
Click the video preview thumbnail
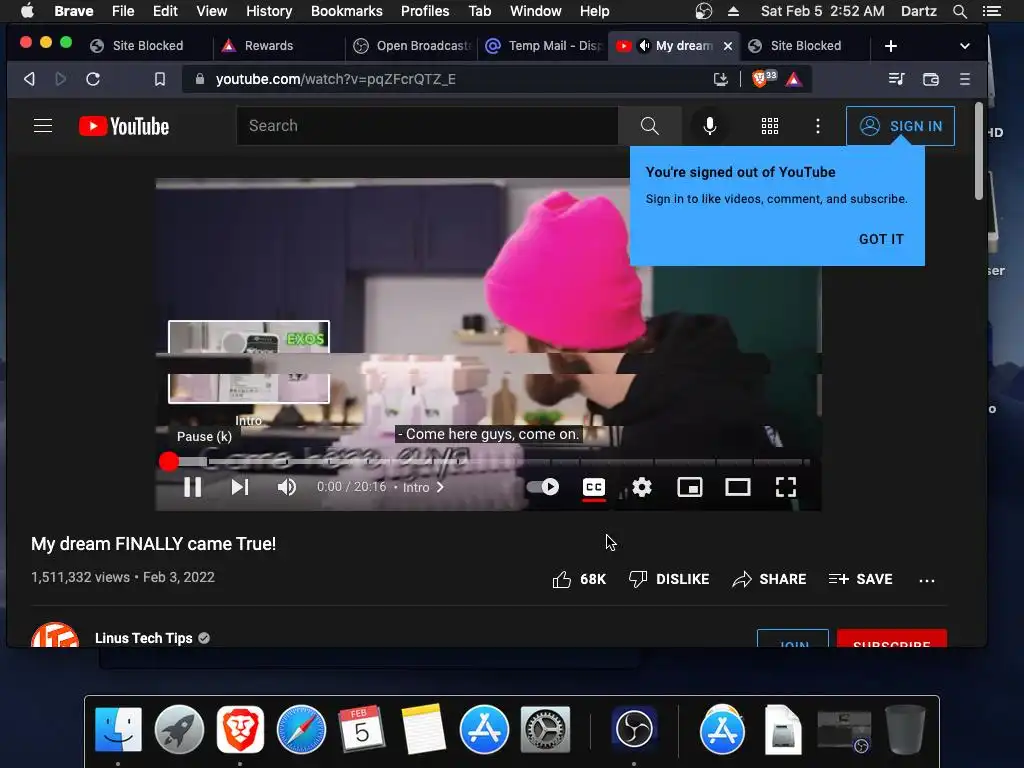249,362
